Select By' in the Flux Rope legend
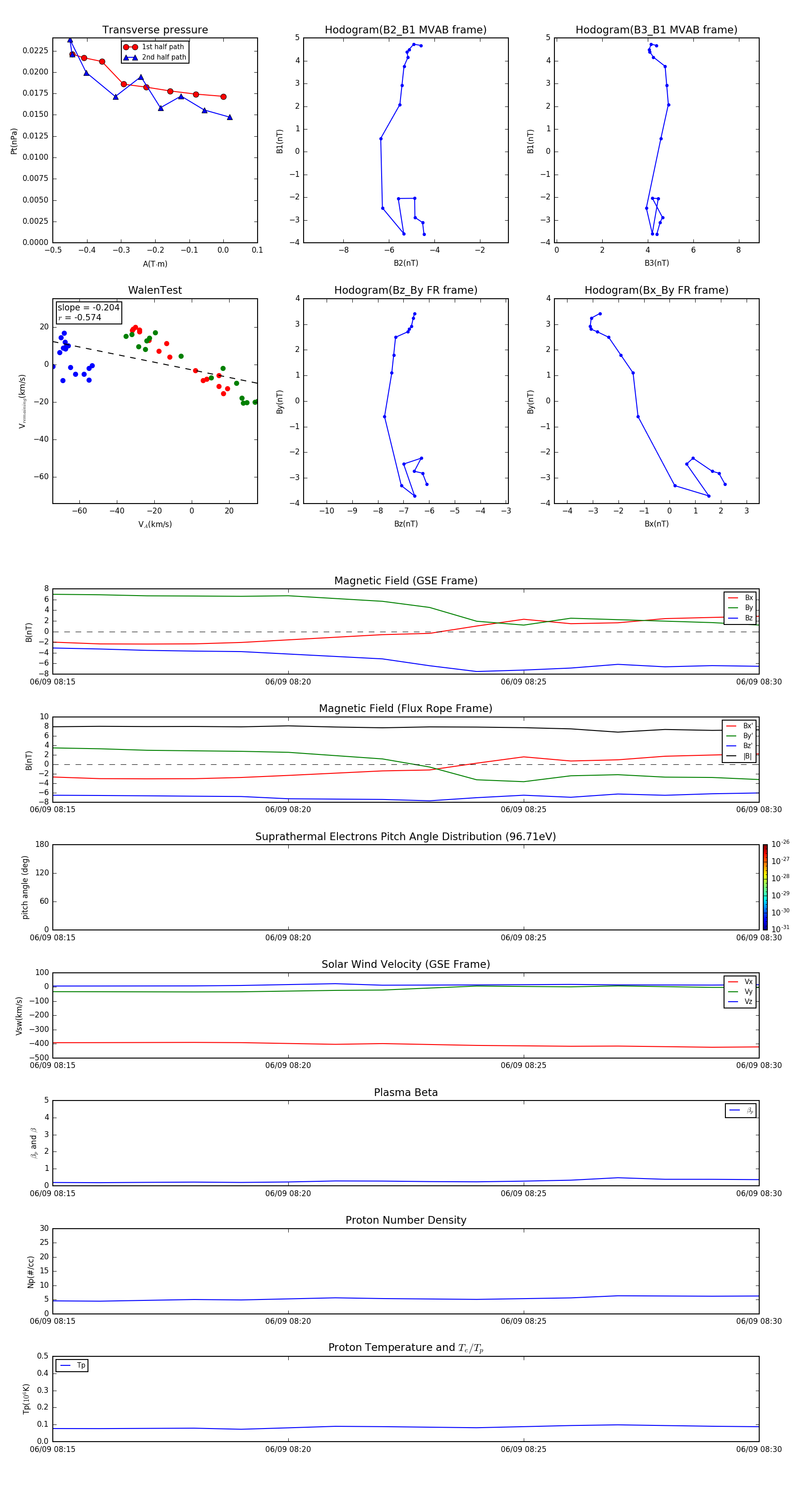The image size is (812, 1489). (740, 736)
